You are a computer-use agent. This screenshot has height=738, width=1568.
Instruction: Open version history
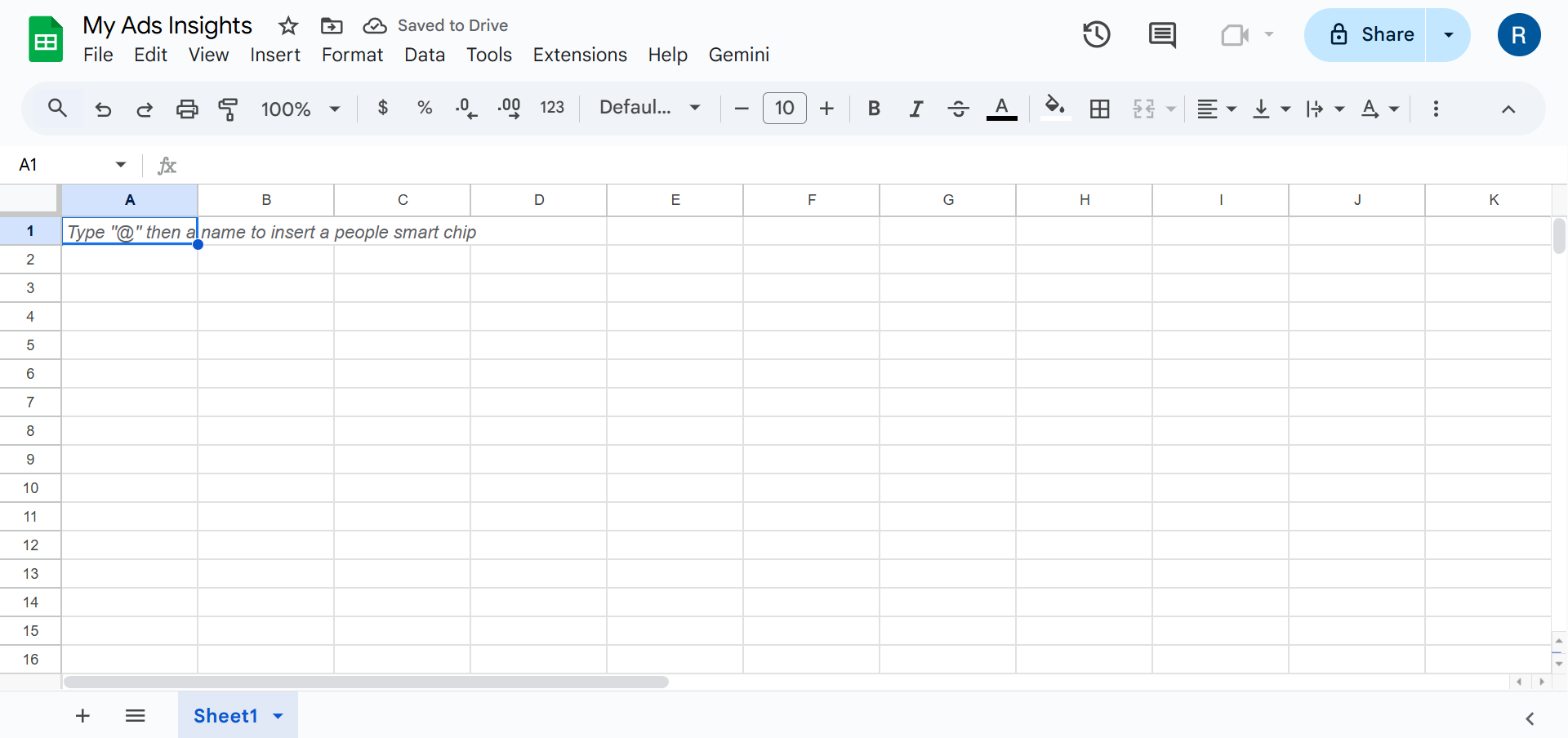[1096, 35]
